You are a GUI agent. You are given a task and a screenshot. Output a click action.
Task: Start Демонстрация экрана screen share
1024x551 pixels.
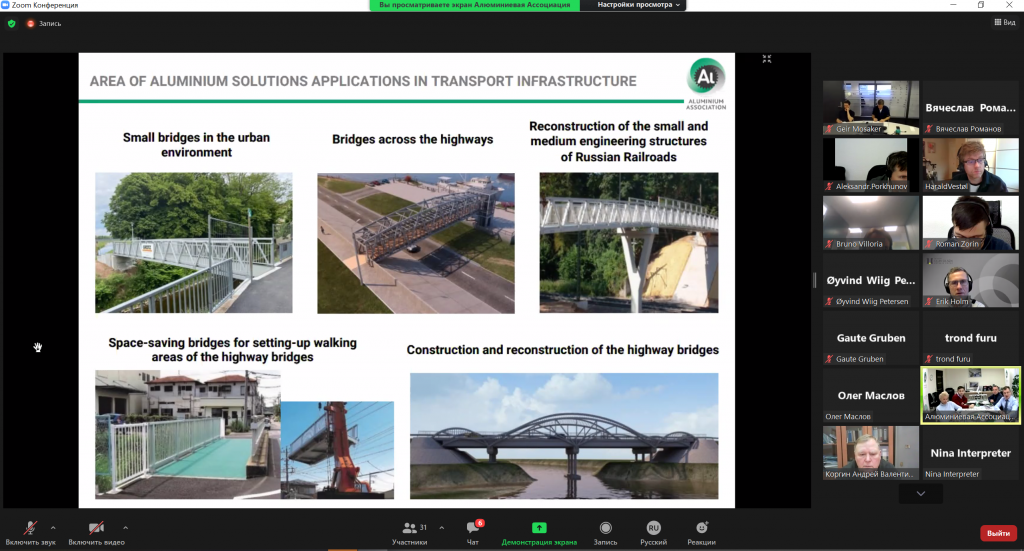(x=539, y=533)
